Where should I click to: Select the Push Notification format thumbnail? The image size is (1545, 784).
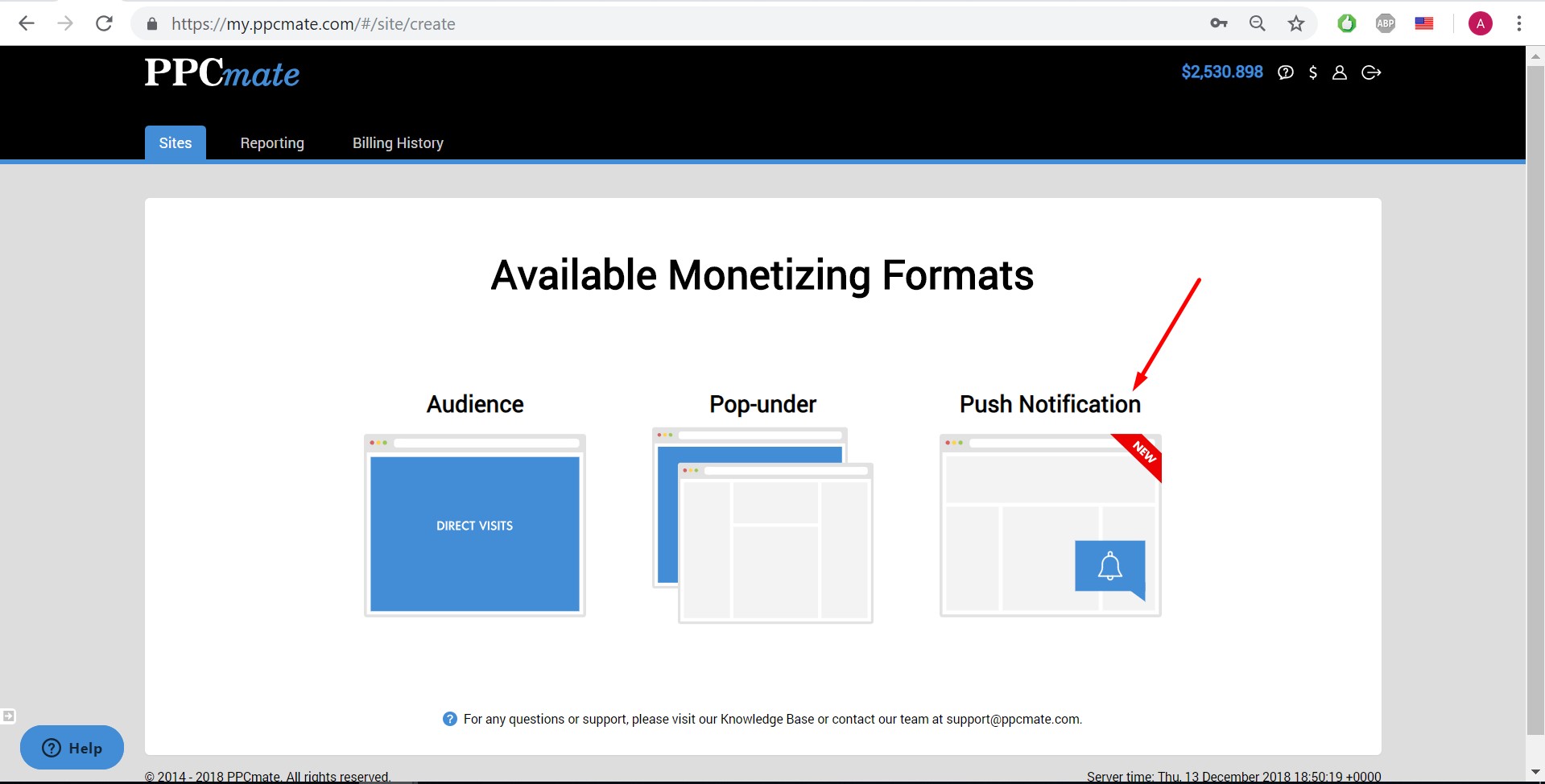tap(1050, 526)
